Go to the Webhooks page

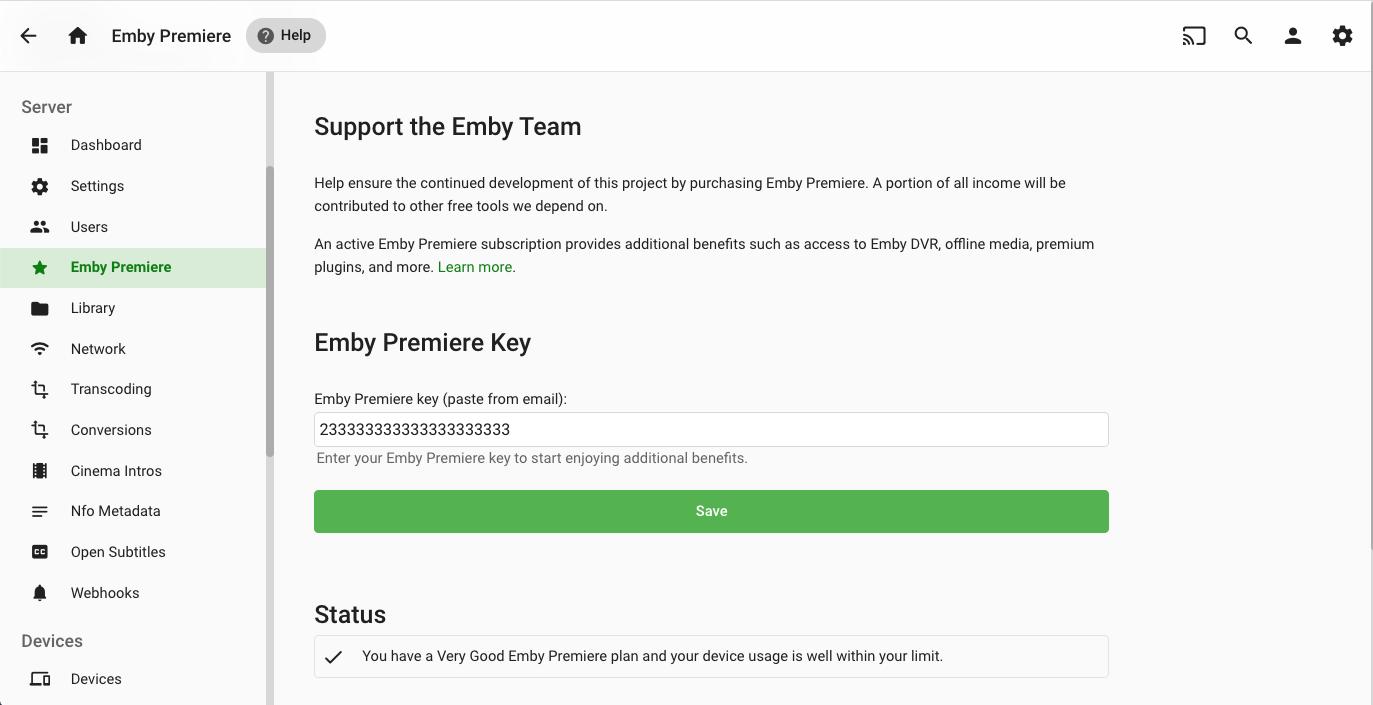tap(133, 593)
